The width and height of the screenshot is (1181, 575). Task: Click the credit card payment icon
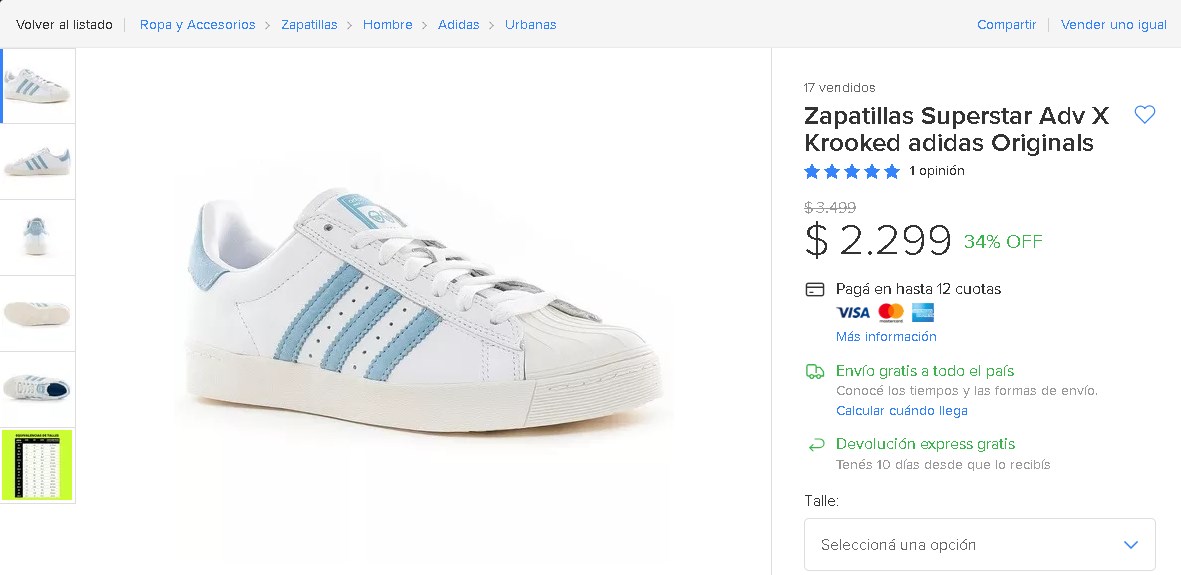[x=815, y=290]
